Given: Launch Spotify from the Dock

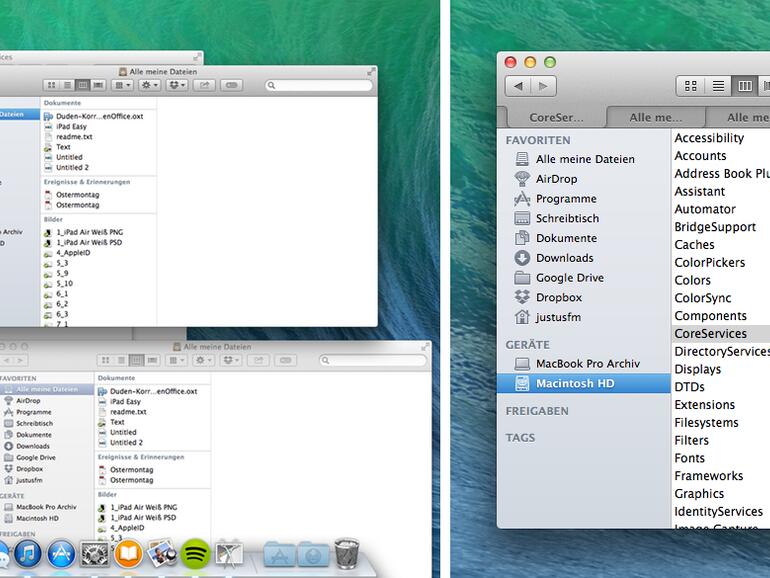Looking at the screenshot, I should tap(195, 554).
